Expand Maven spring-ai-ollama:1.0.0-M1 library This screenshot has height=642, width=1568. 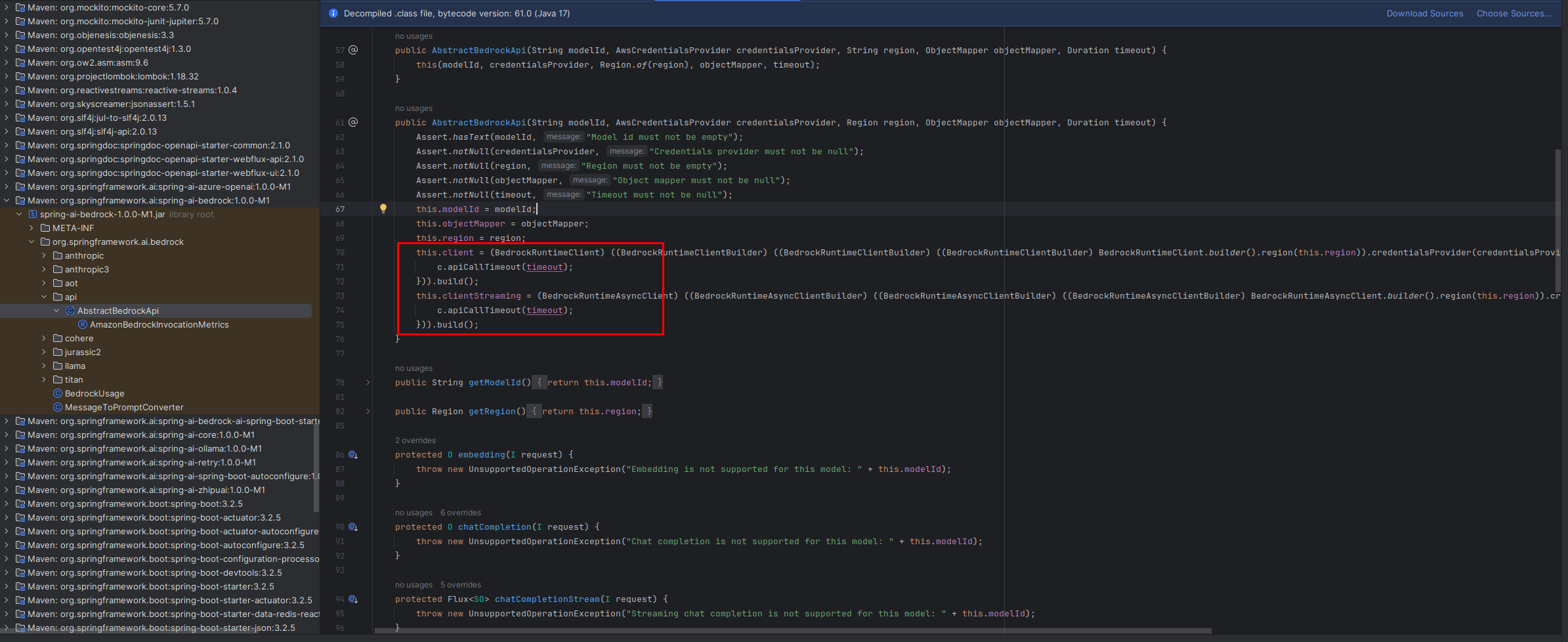7,448
